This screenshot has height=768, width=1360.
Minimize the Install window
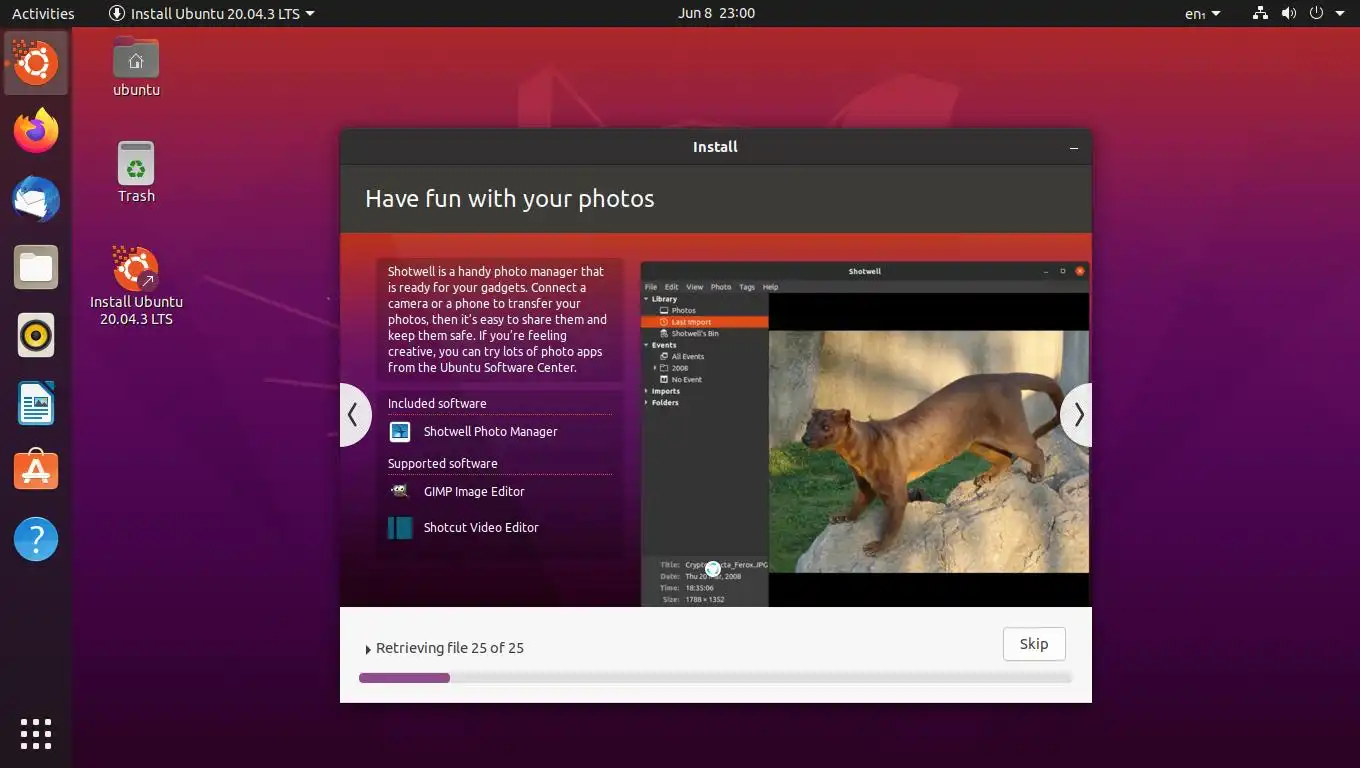[x=1074, y=147]
